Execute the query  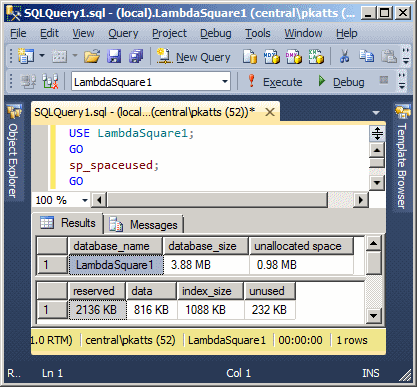275,82
